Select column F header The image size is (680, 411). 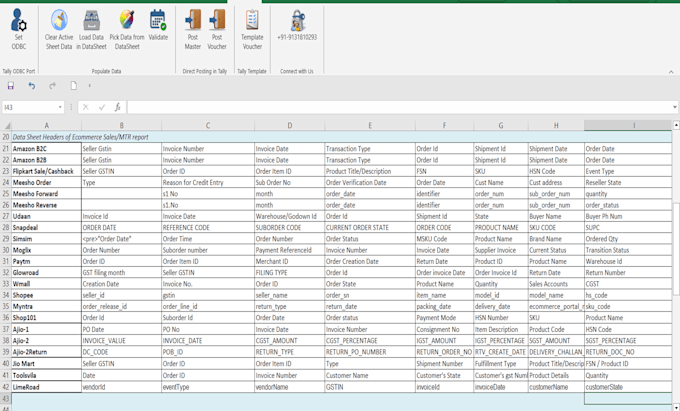click(x=445, y=126)
